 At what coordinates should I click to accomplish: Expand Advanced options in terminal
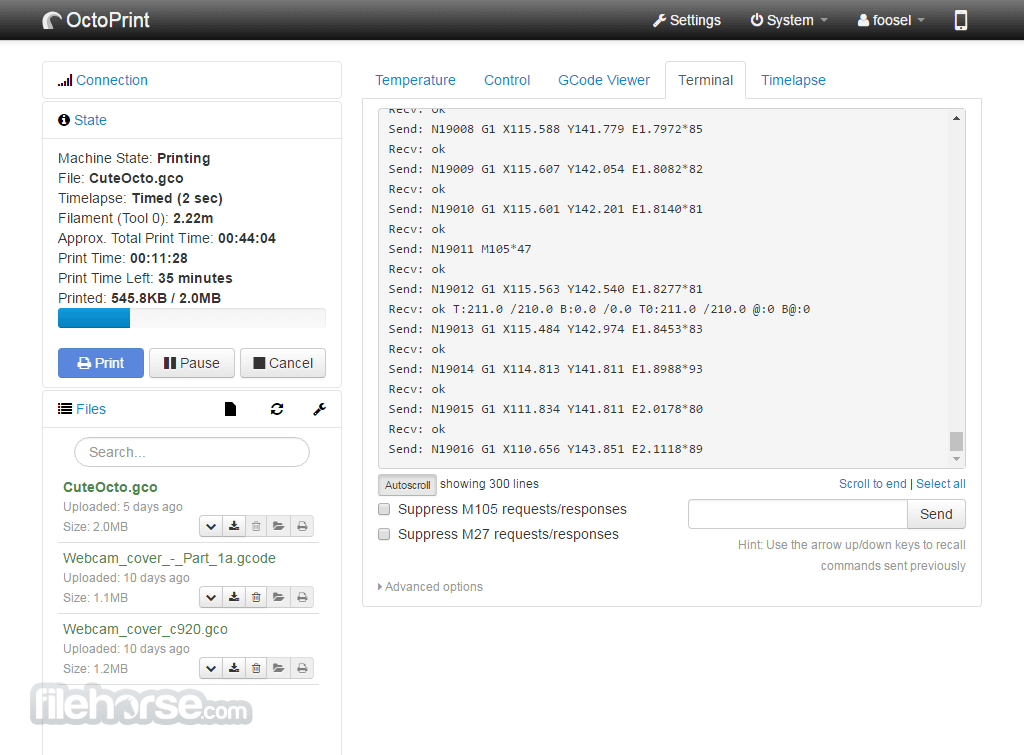pyautogui.click(x=430, y=586)
